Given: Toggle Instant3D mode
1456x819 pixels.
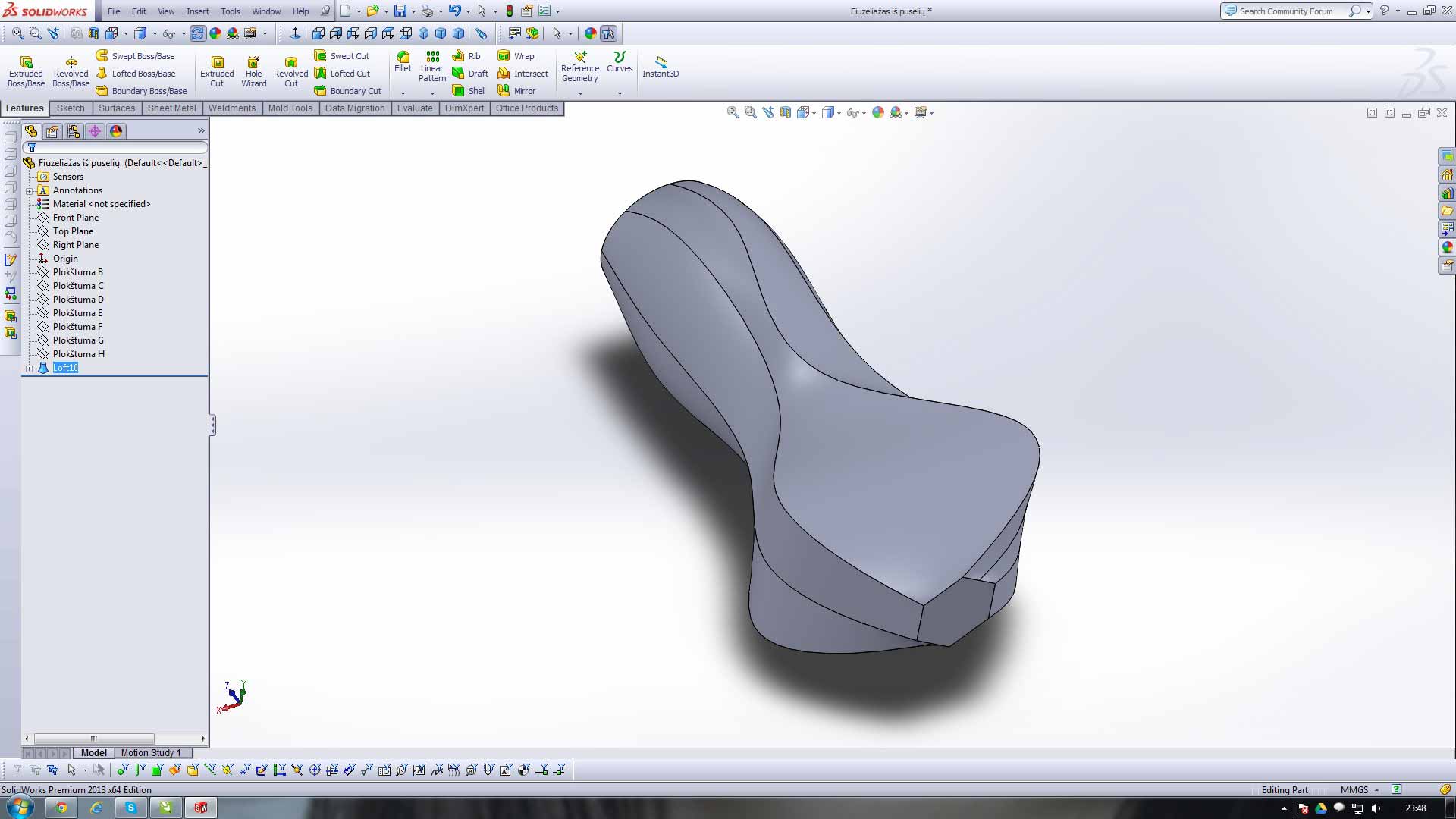Looking at the screenshot, I should (661, 66).
